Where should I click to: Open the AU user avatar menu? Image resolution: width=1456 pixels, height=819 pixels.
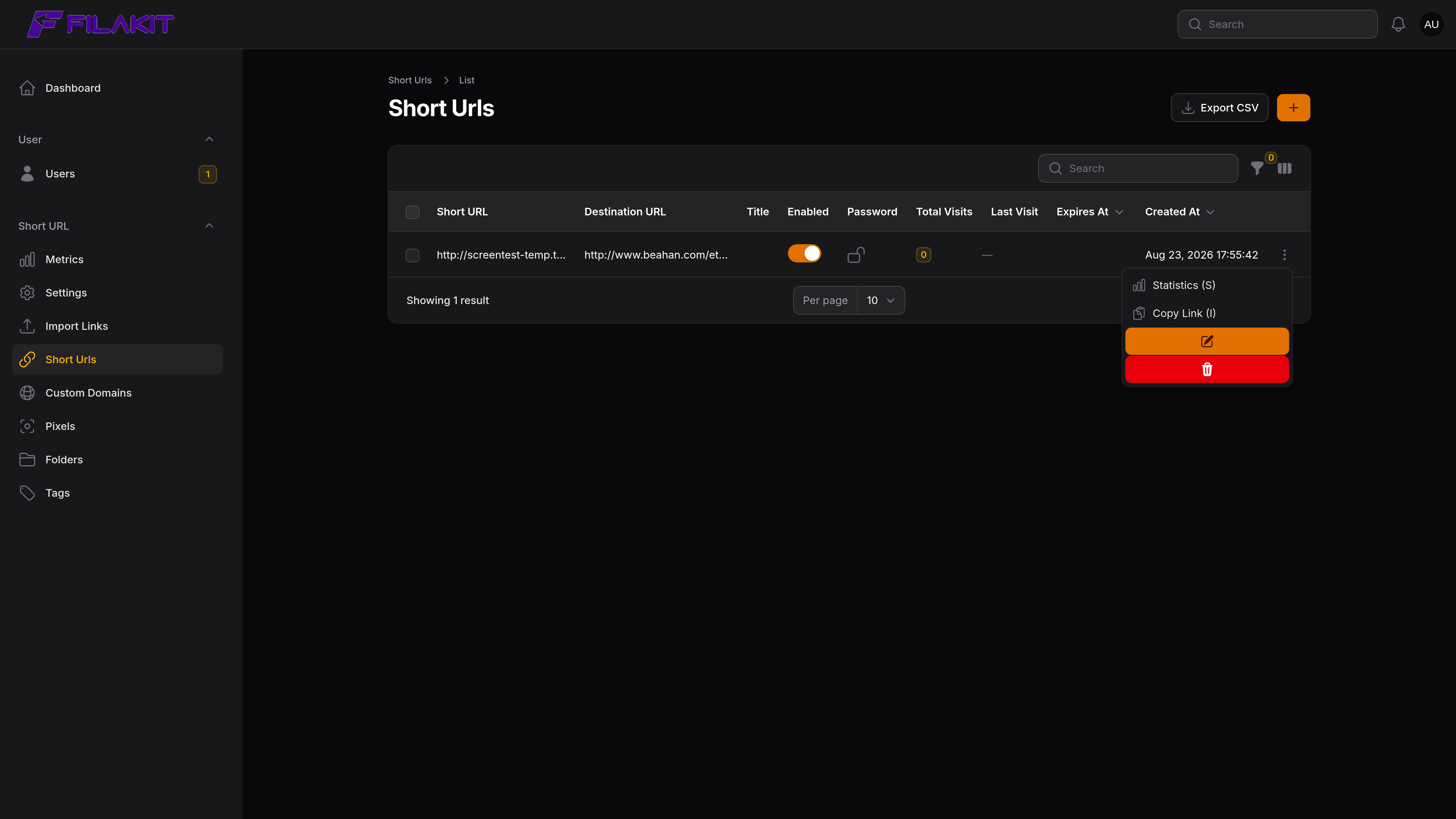[1431, 24]
